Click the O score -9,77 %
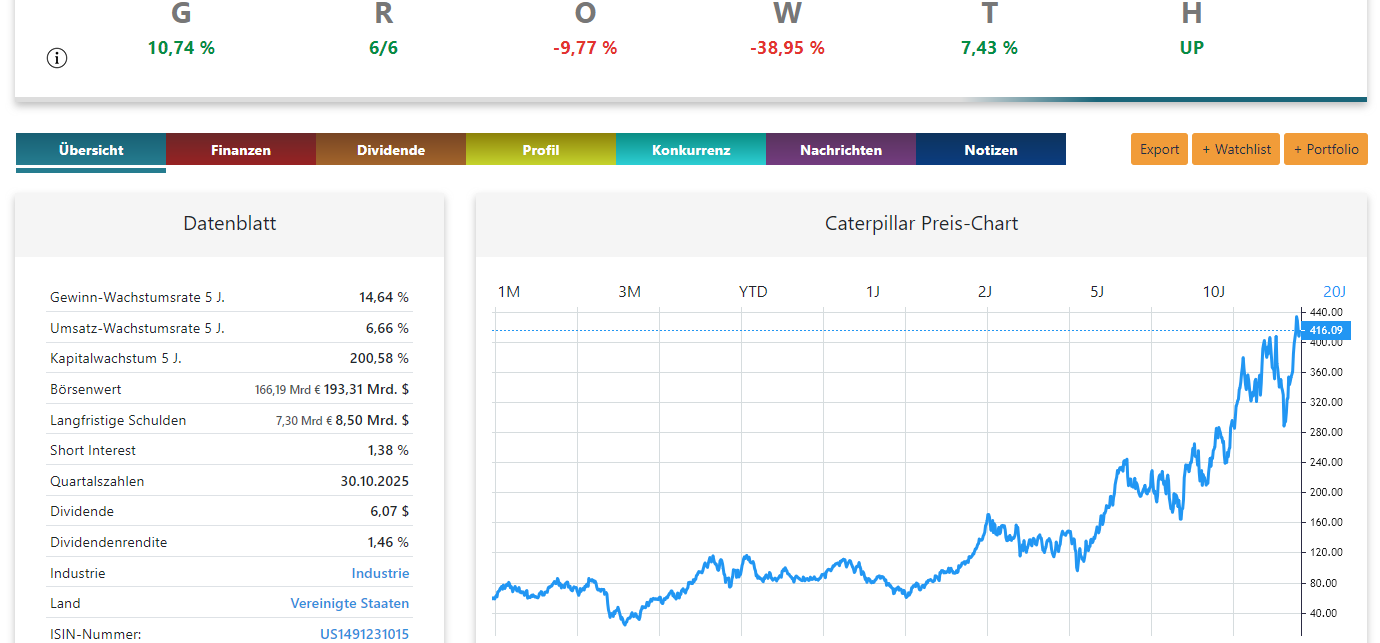 pyautogui.click(x=585, y=47)
